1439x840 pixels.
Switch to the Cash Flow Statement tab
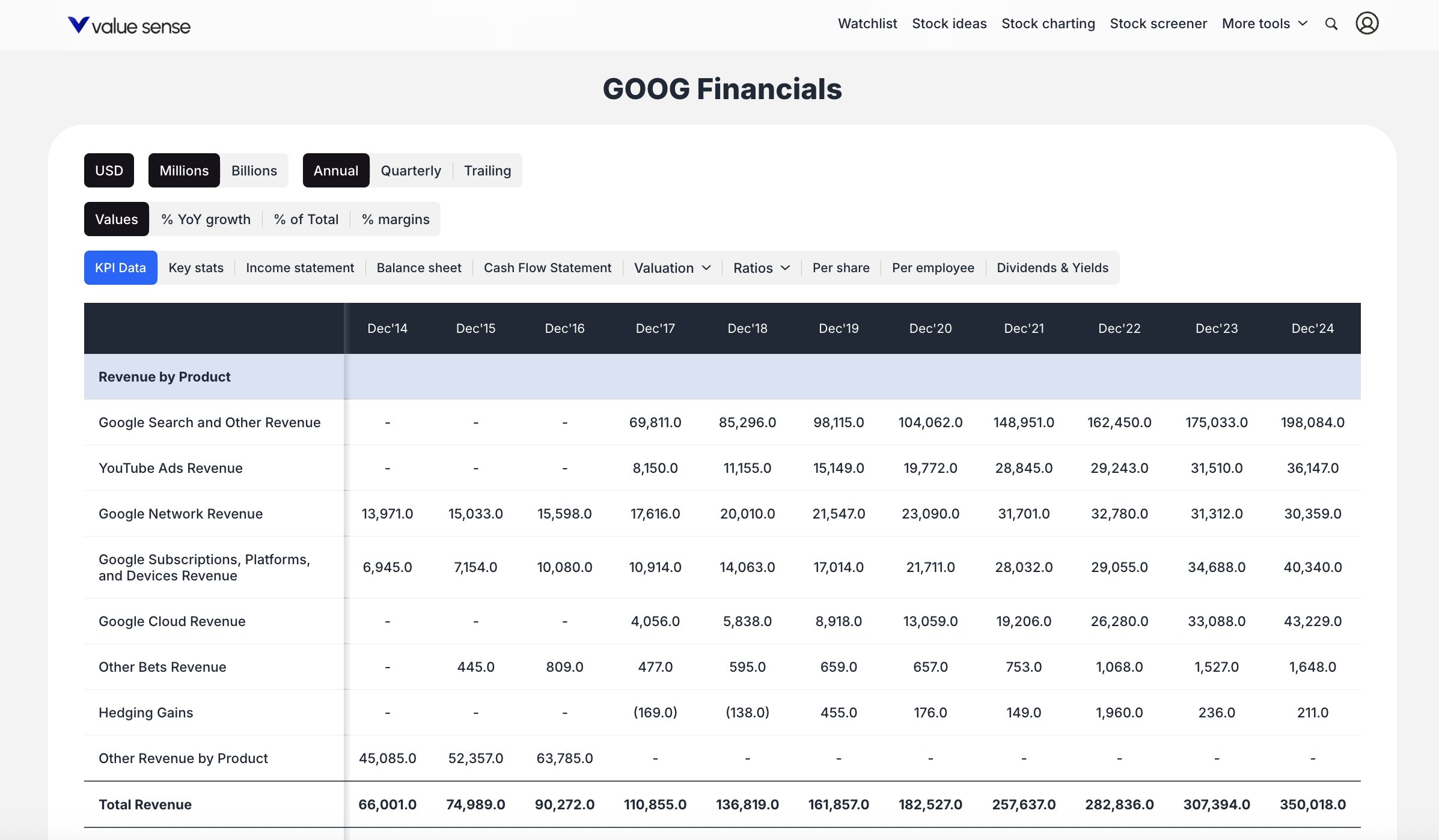(548, 267)
